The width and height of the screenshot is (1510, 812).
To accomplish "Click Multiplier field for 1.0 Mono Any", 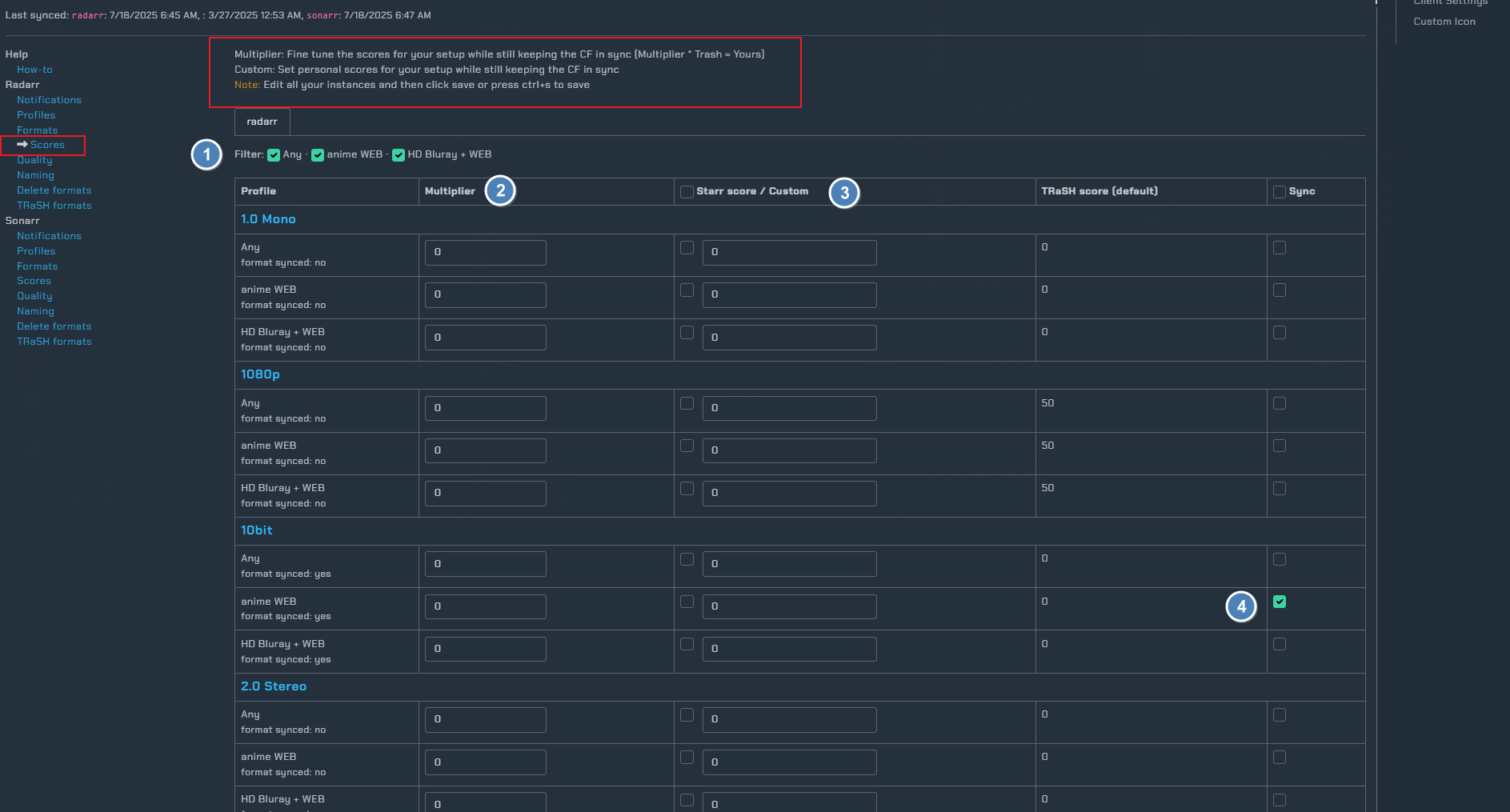I will coord(486,252).
